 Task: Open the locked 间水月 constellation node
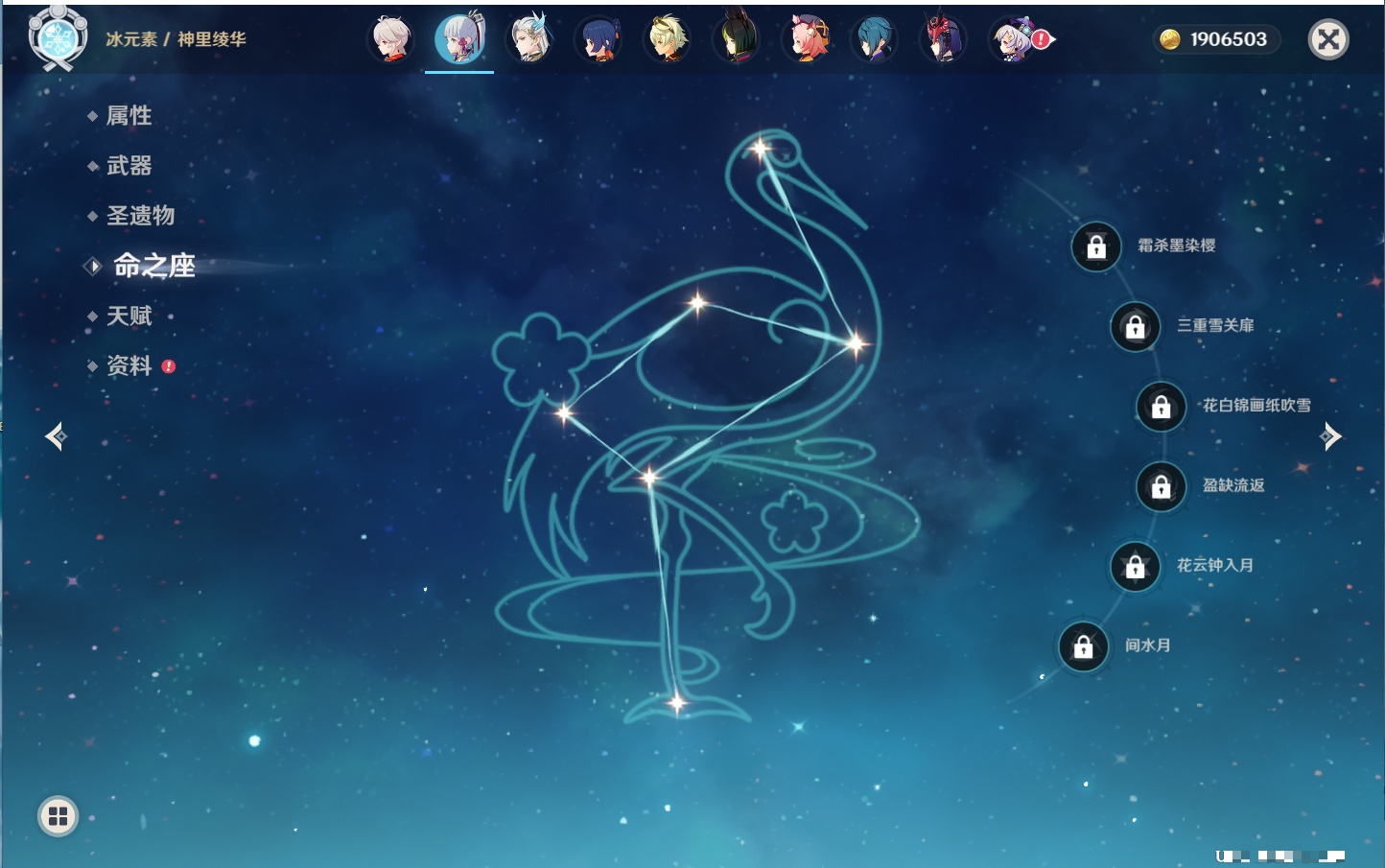(x=1083, y=646)
